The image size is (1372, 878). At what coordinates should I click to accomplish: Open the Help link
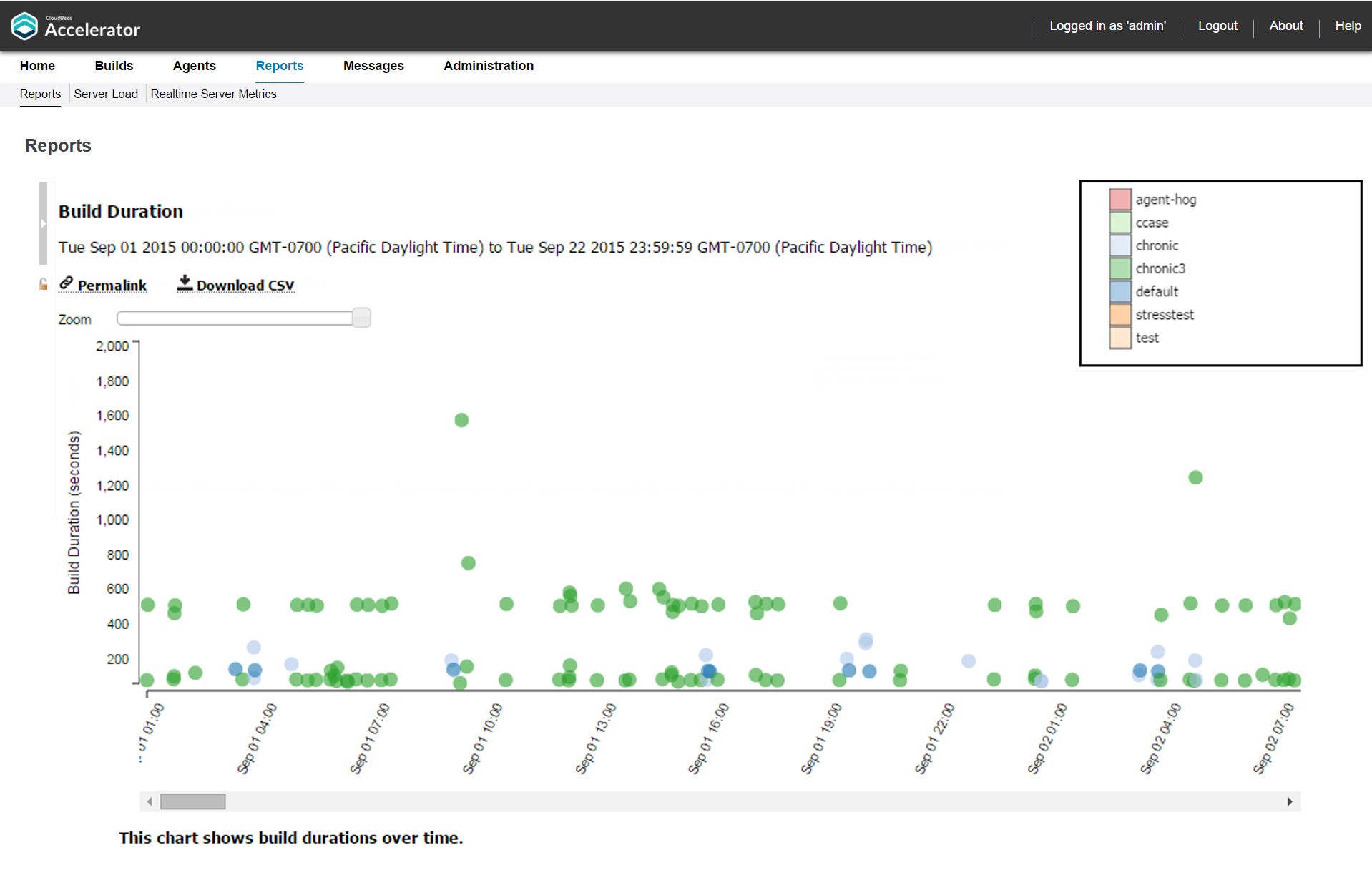[x=1348, y=26]
